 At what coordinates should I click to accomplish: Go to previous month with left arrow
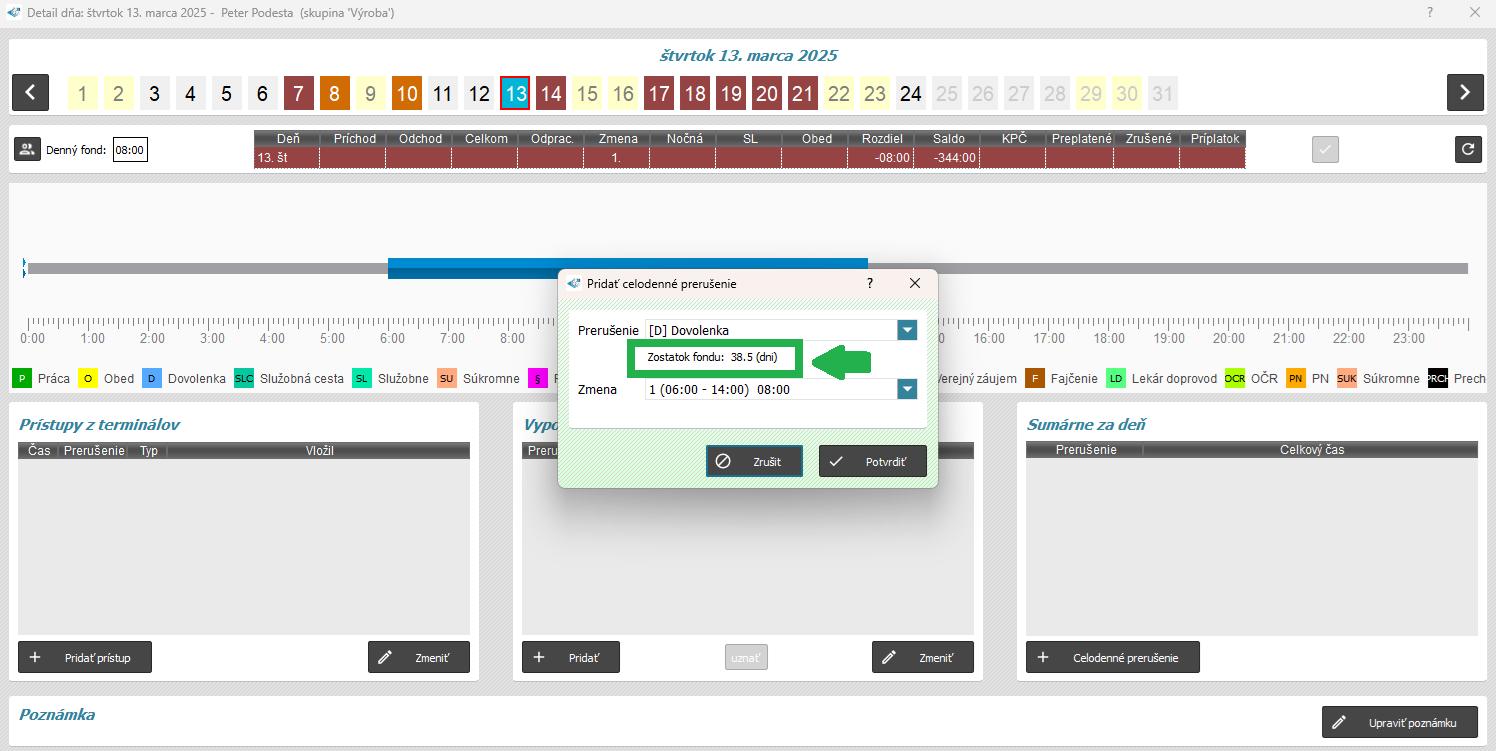point(30,93)
